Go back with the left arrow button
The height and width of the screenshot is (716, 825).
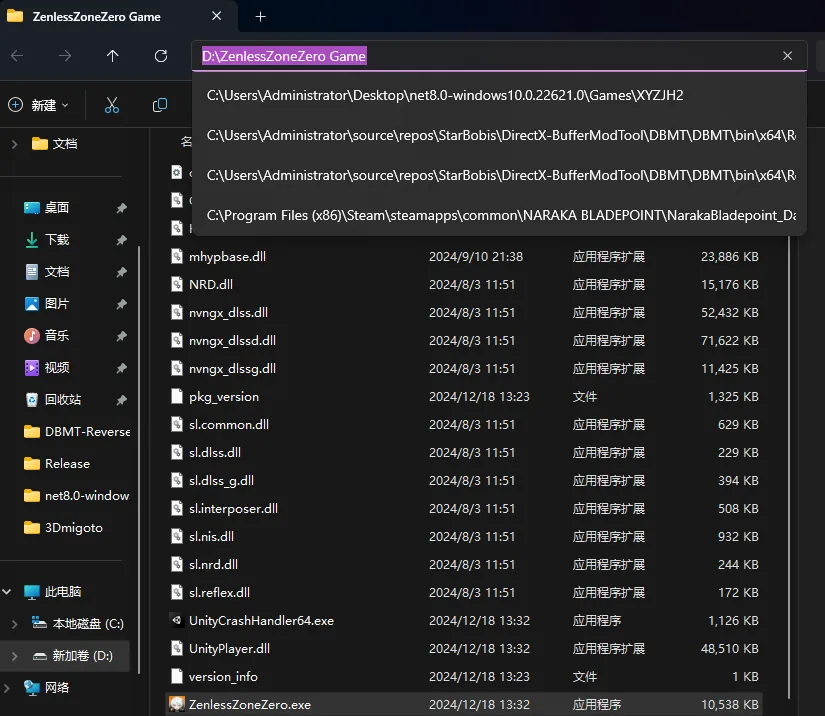(x=17, y=56)
